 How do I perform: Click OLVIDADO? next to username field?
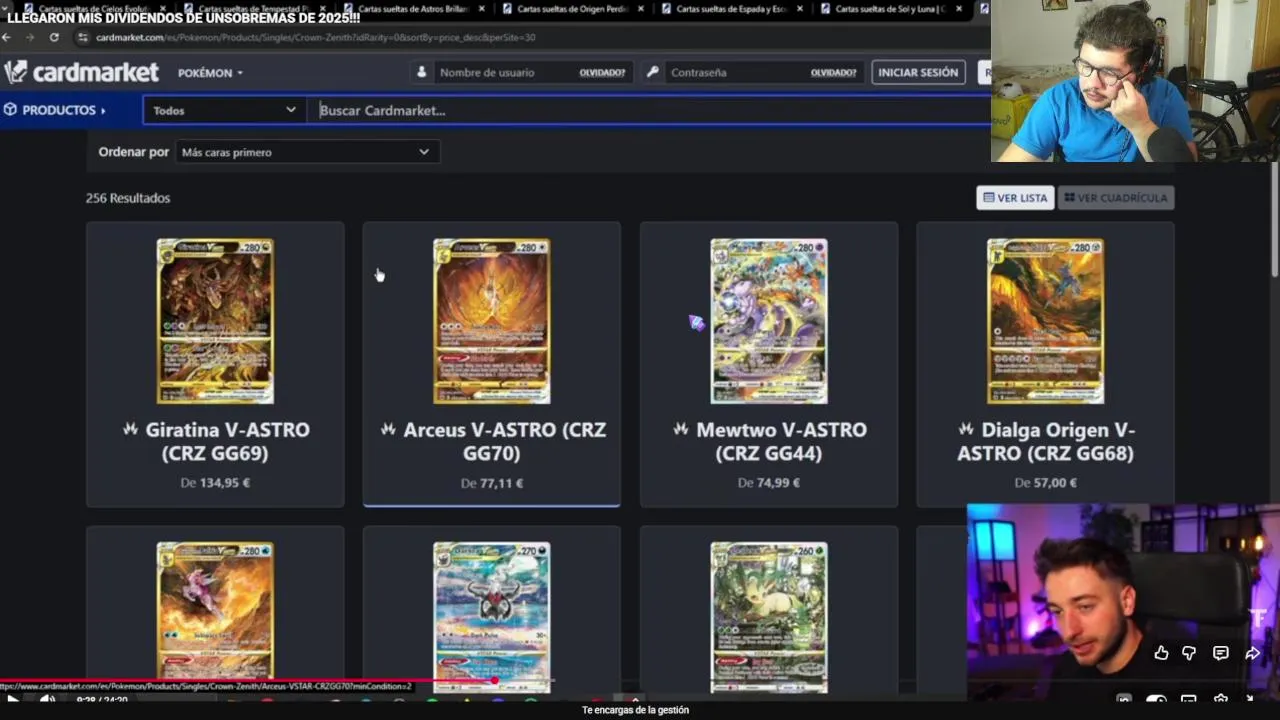click(602, 73)
